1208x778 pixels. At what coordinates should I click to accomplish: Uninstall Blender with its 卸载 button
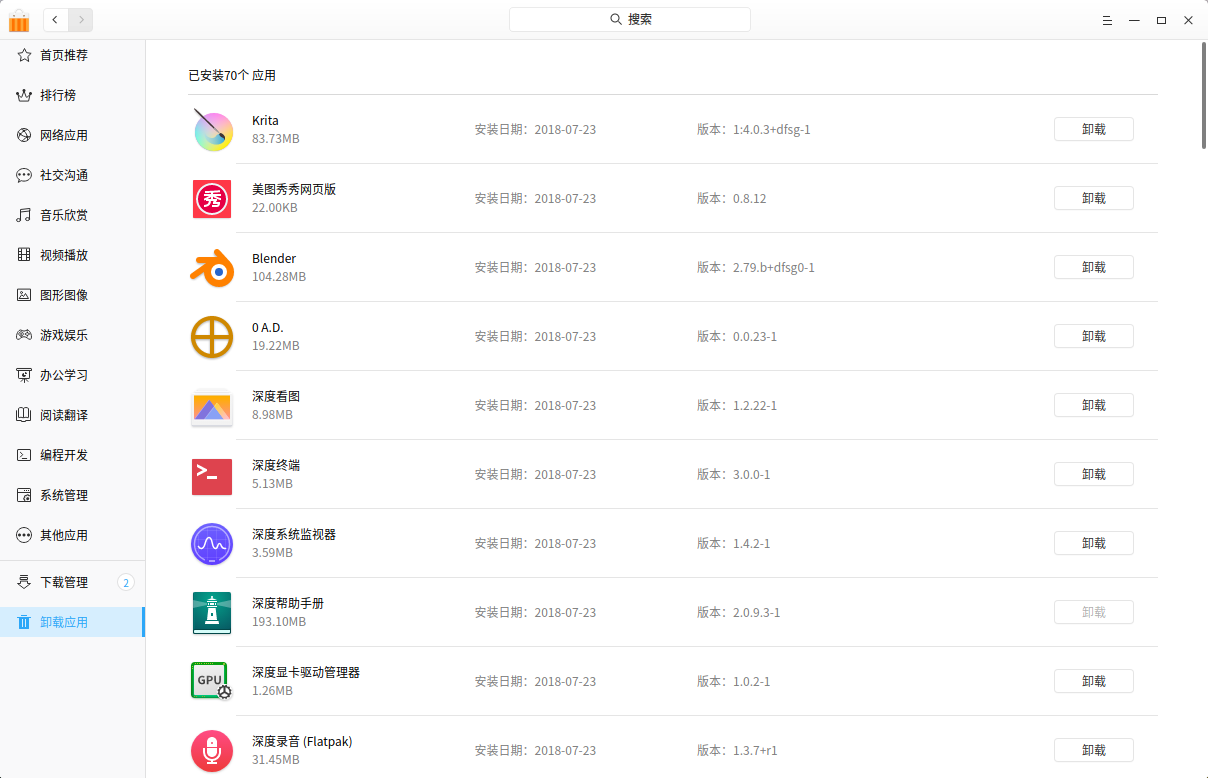pos(1094,267)
